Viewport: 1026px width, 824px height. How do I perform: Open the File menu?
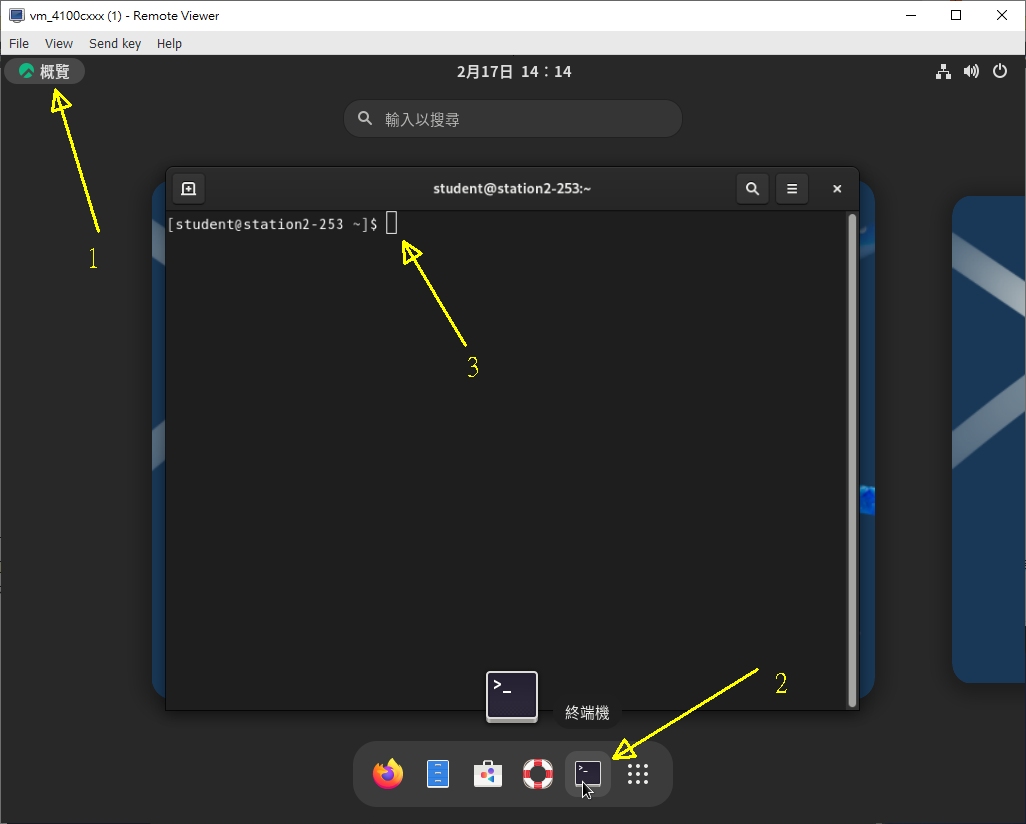coord(19,43)
